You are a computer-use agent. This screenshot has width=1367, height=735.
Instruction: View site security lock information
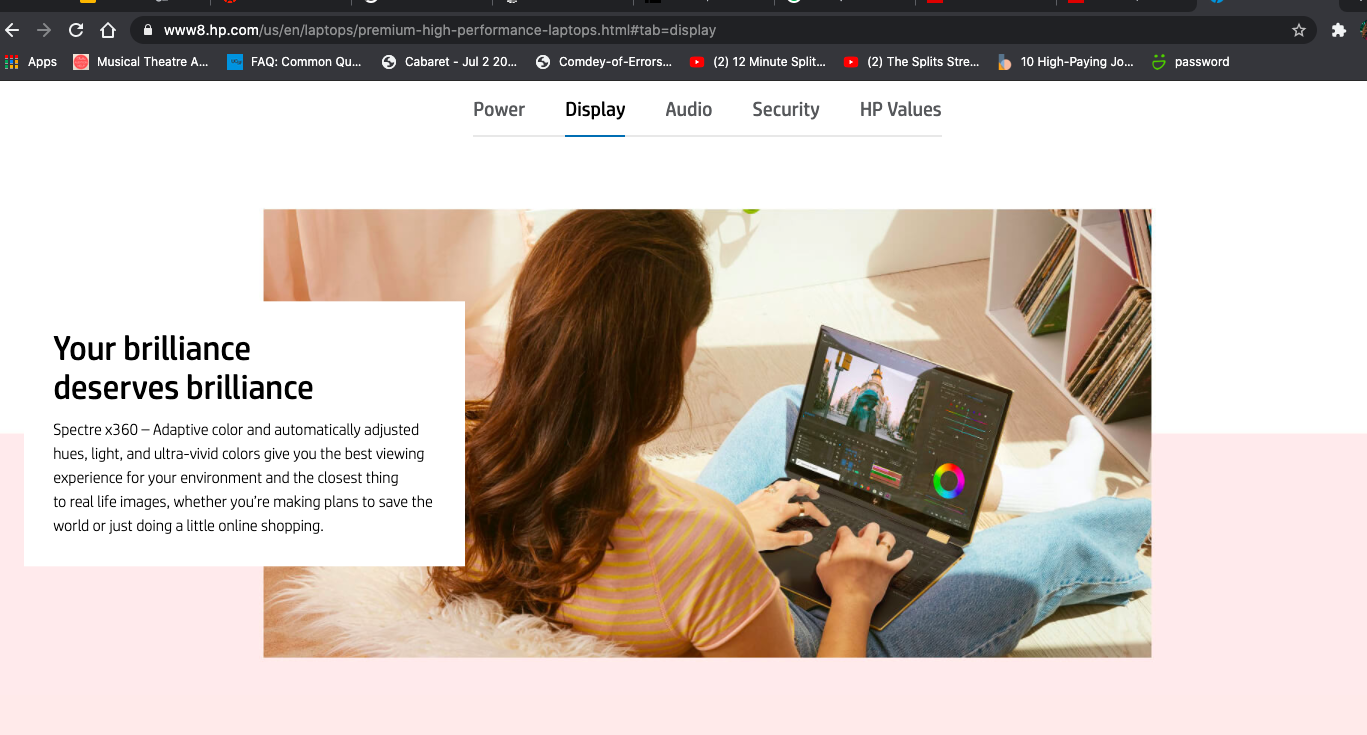click(x=148, y=30)
